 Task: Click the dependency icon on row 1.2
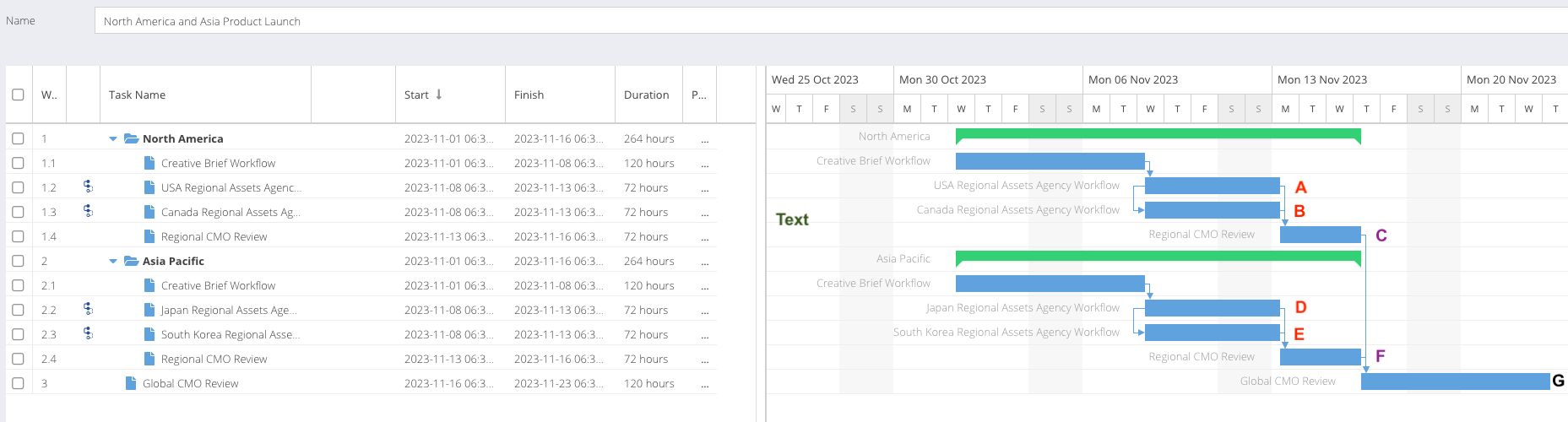click(x=88, y=187)
